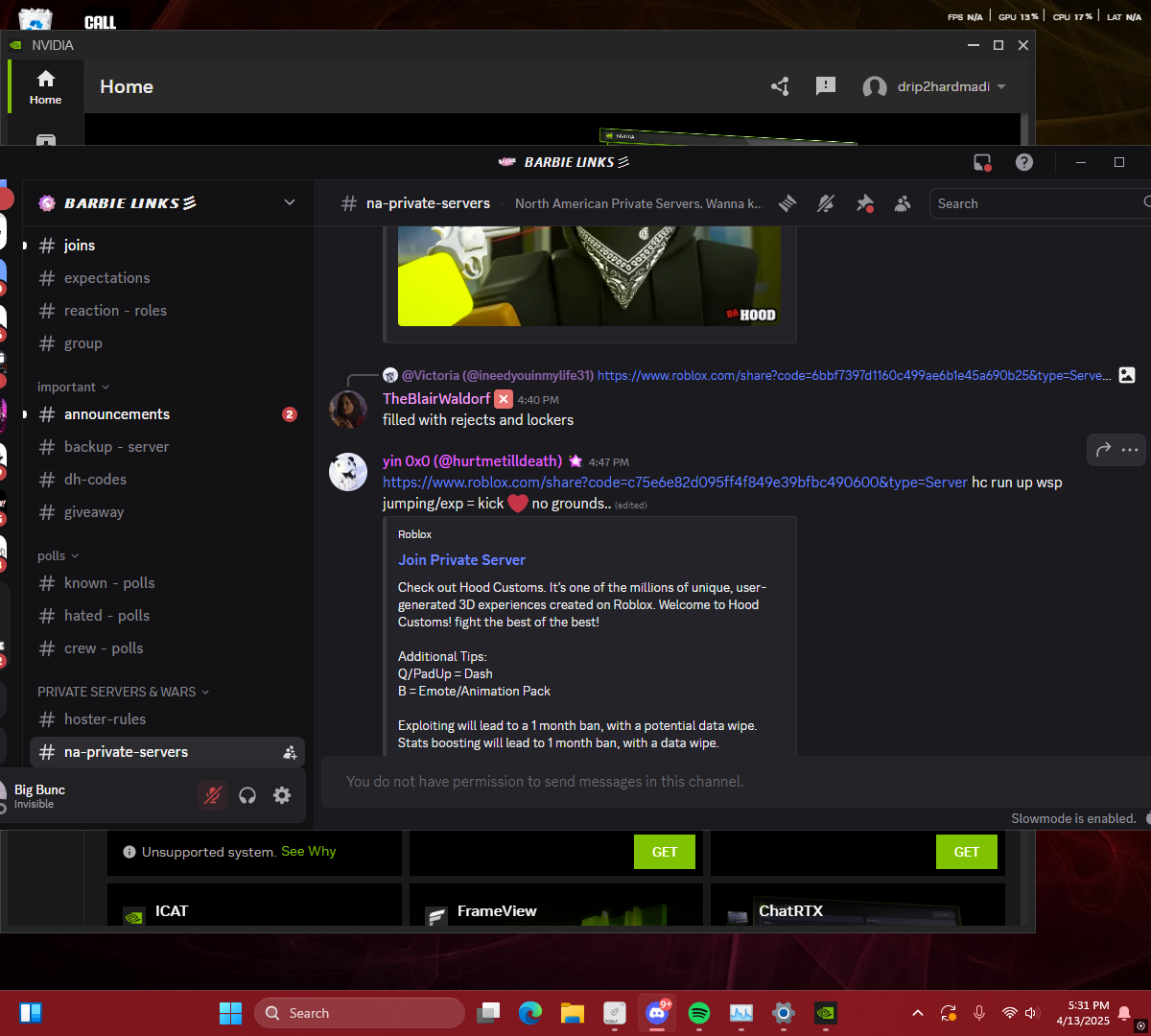Open yin 0x0's avatar
This screenshot has width=1151, height=1036.
[x=348, y=472]
